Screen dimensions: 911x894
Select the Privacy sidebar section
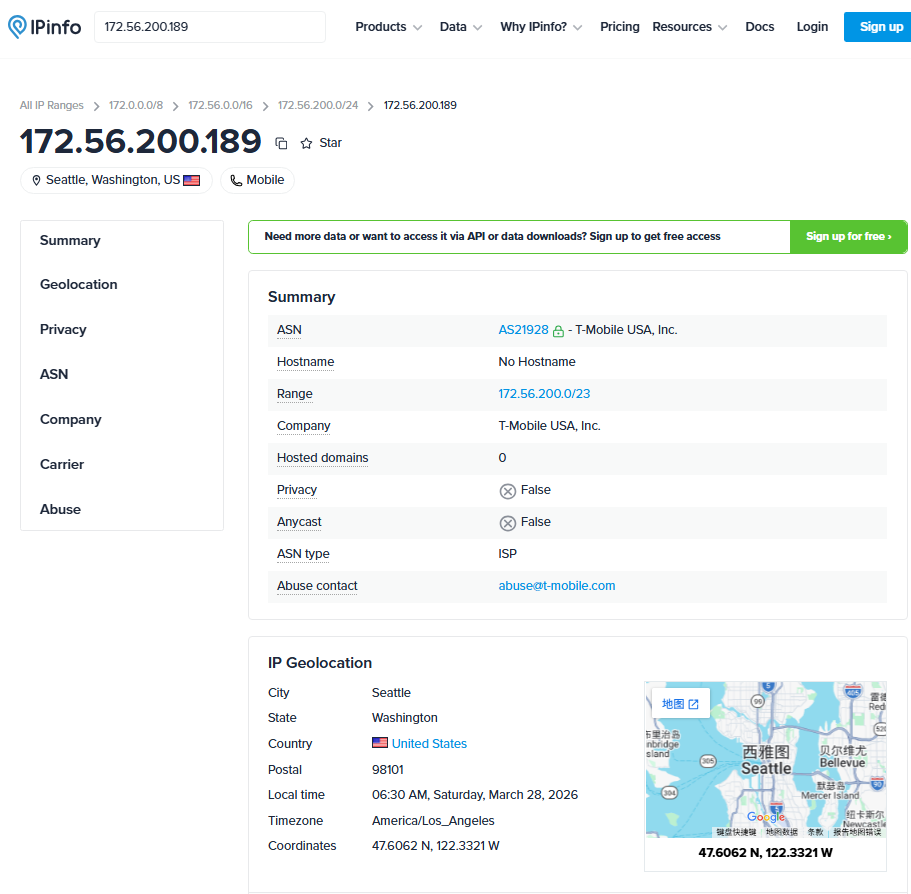pos(63,330)
